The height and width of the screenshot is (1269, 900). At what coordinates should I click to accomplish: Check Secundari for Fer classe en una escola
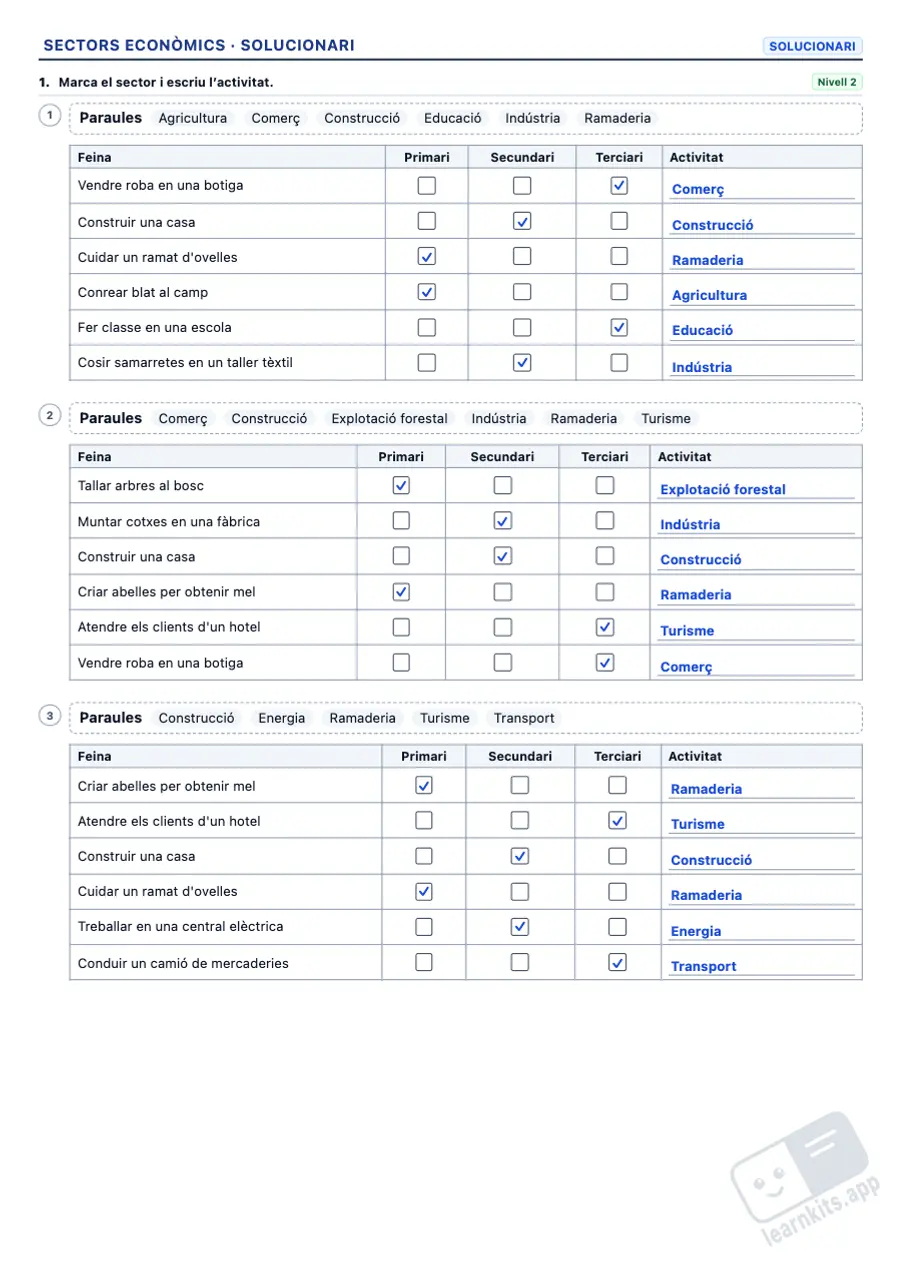pos(522,327)
